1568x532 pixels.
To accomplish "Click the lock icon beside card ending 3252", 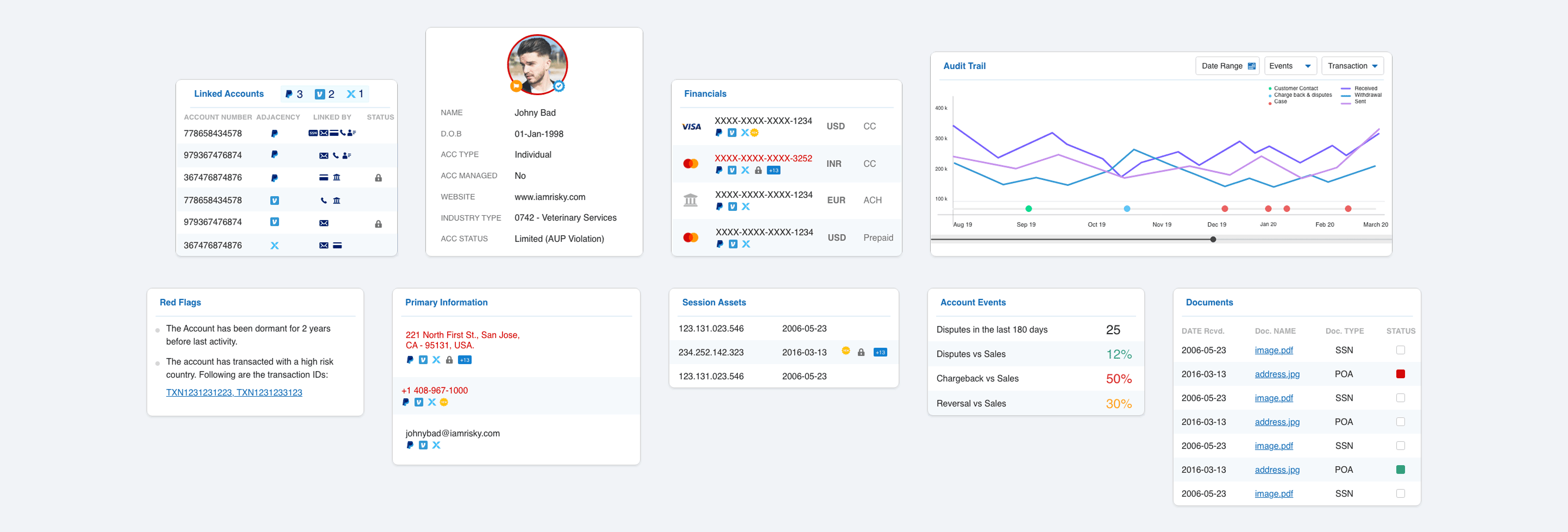I will coord(758,171).
